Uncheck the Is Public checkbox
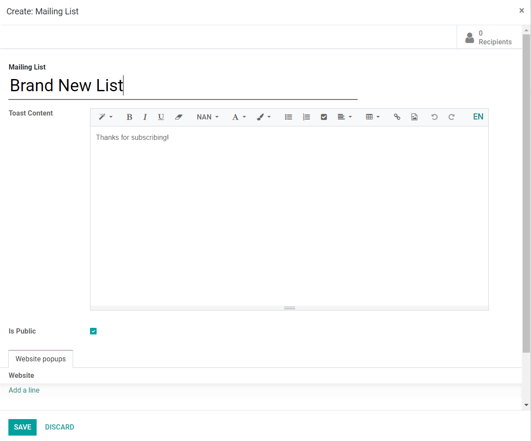Screen dimensions: 531x441 93,331
